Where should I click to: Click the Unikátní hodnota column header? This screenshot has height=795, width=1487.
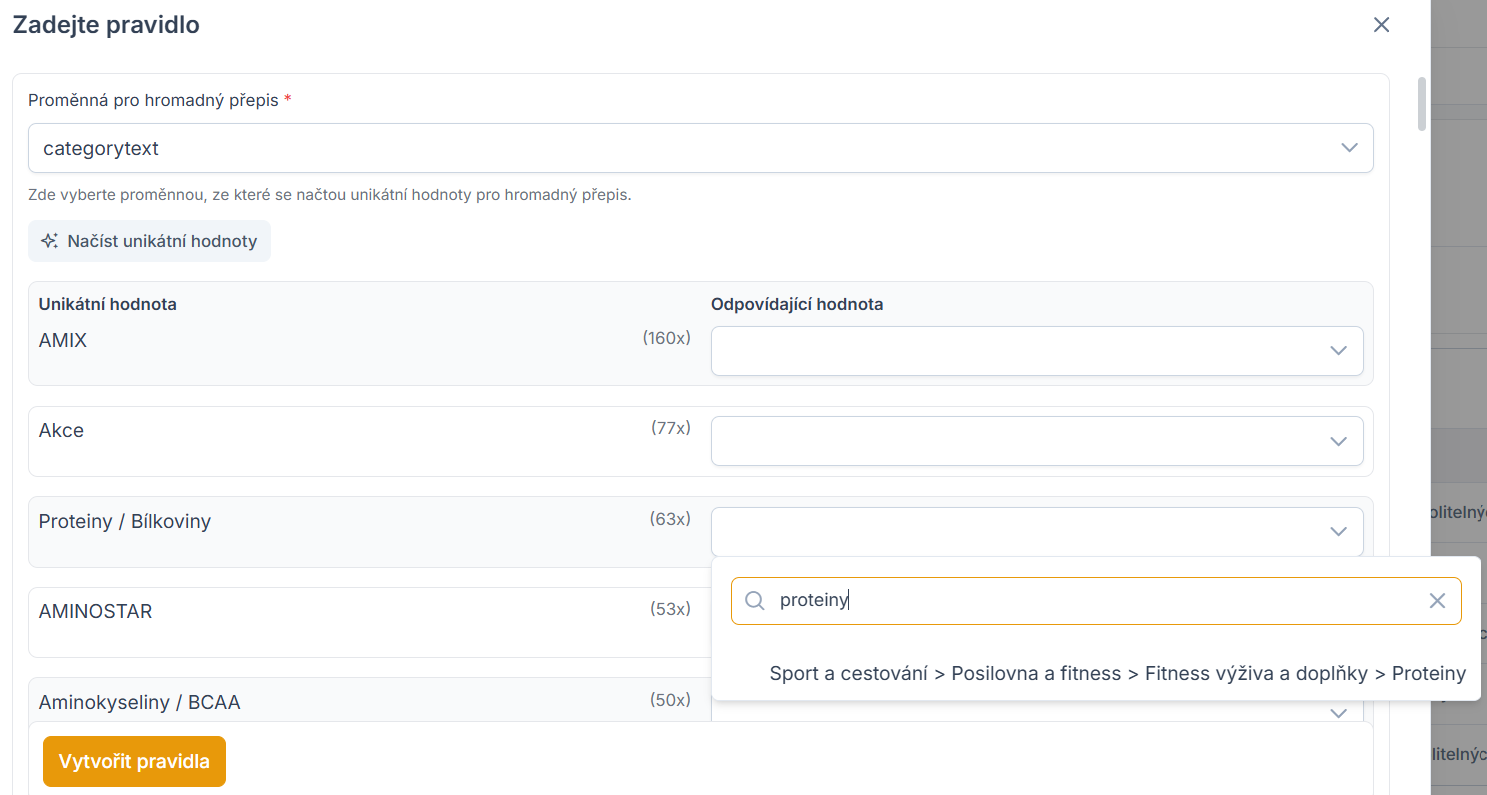coord(107,304)
